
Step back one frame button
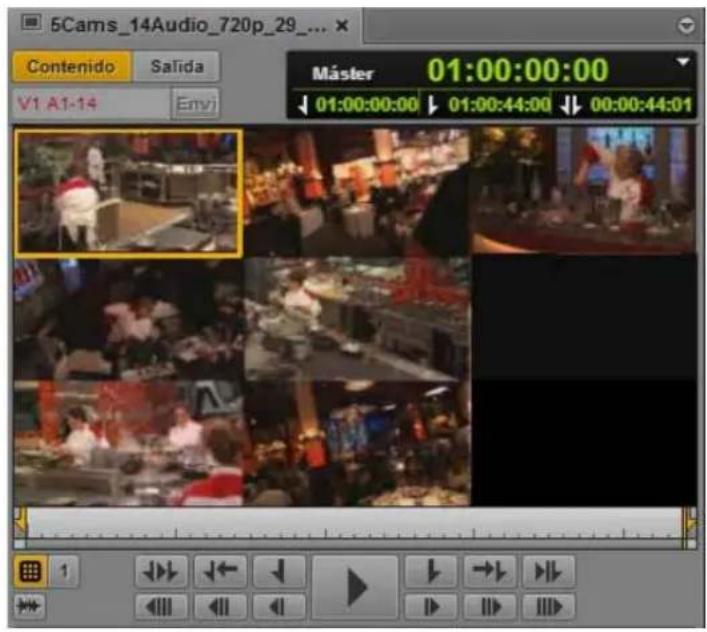tap(279, 606)
